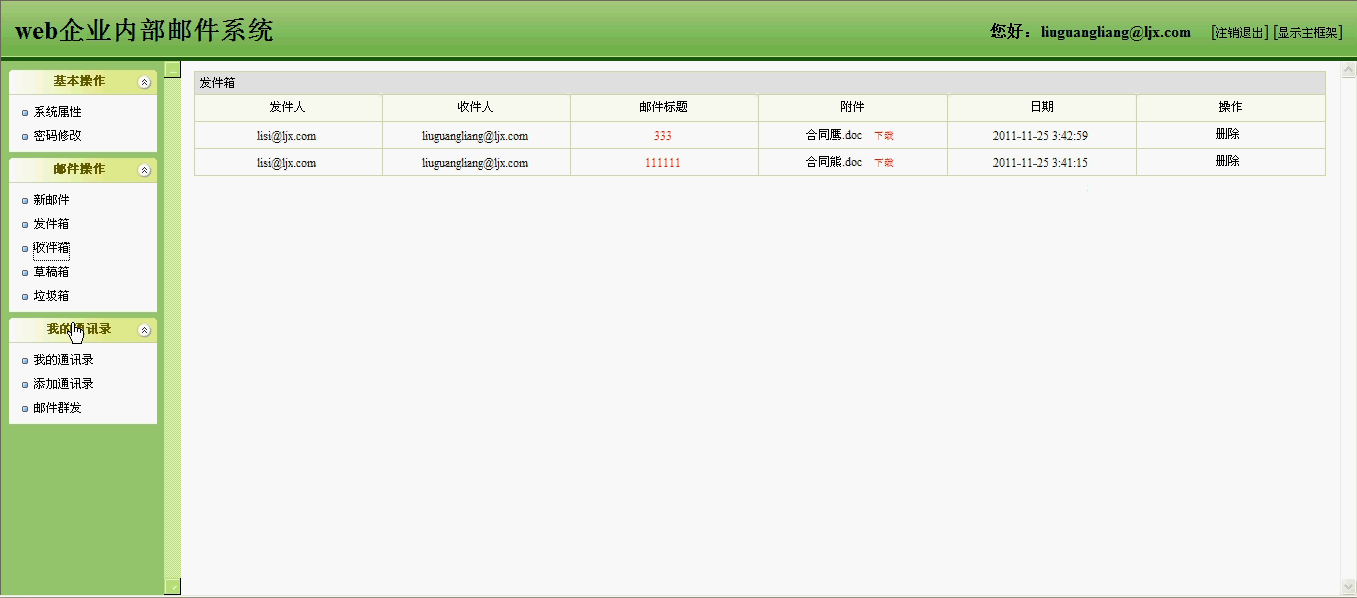The height and width of the screenshot is (598, 1357).
Task: Collapse the 邮件操作 panel
Action: click(x=144, y=170)
